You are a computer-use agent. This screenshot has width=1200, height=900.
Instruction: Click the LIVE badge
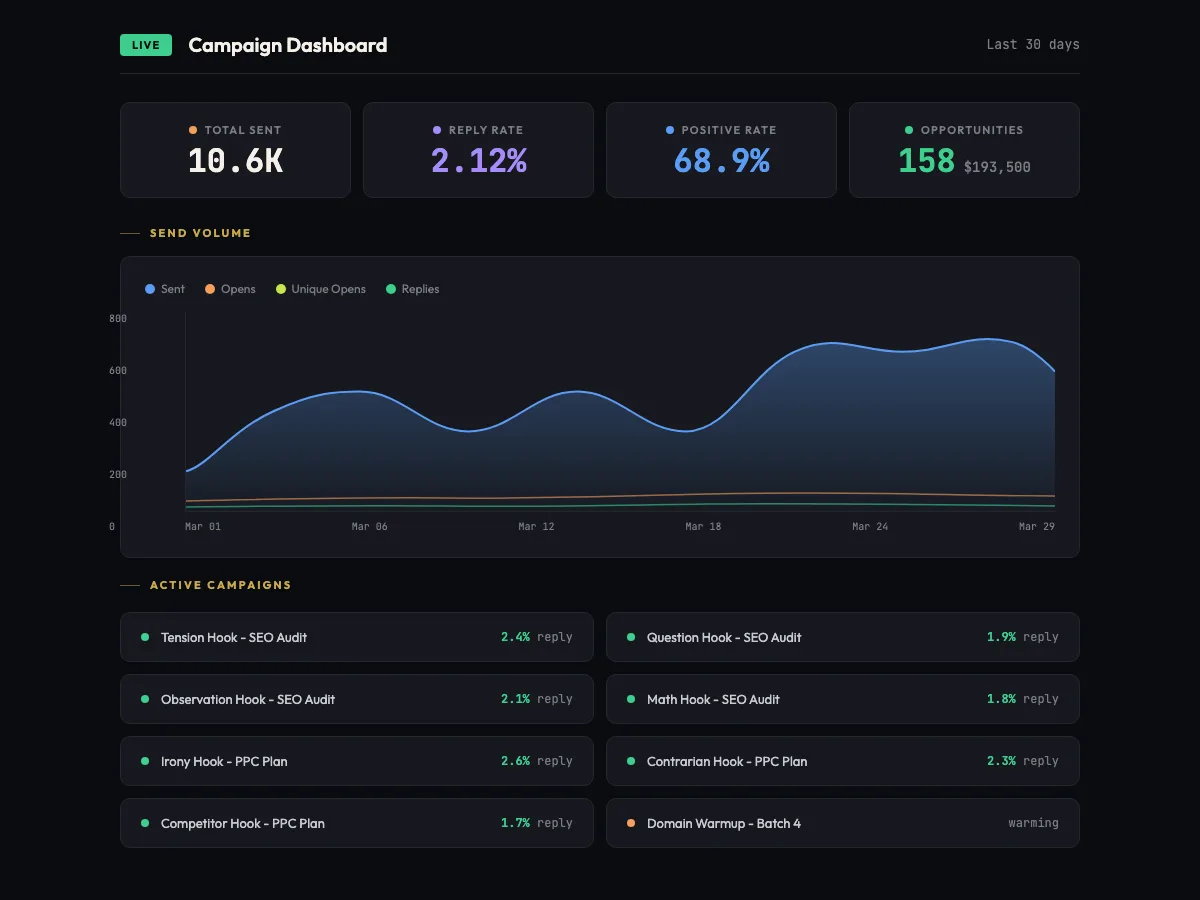[146, 45]
